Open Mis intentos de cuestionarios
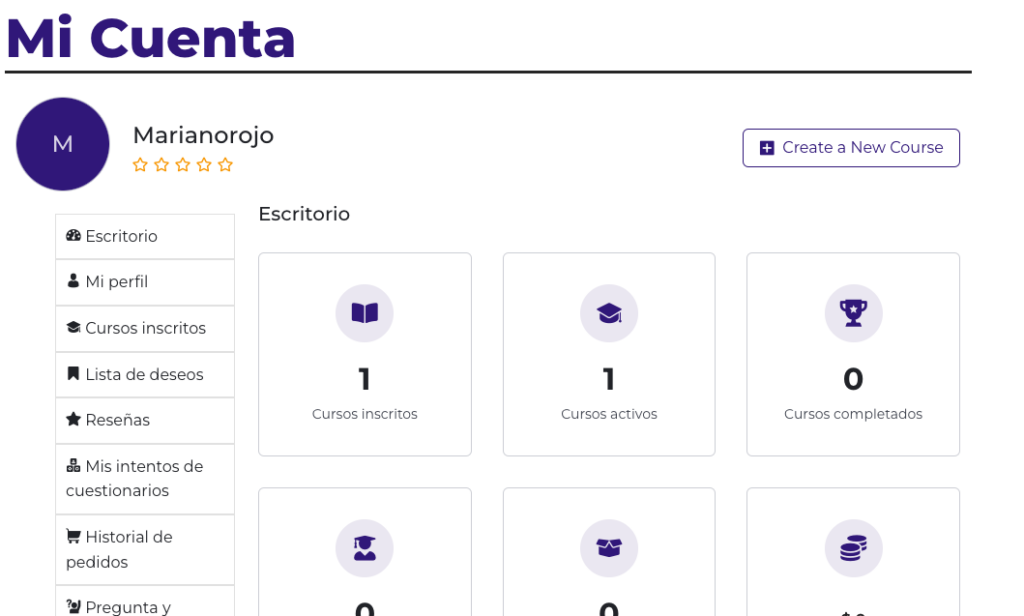 tap(145, 479)
